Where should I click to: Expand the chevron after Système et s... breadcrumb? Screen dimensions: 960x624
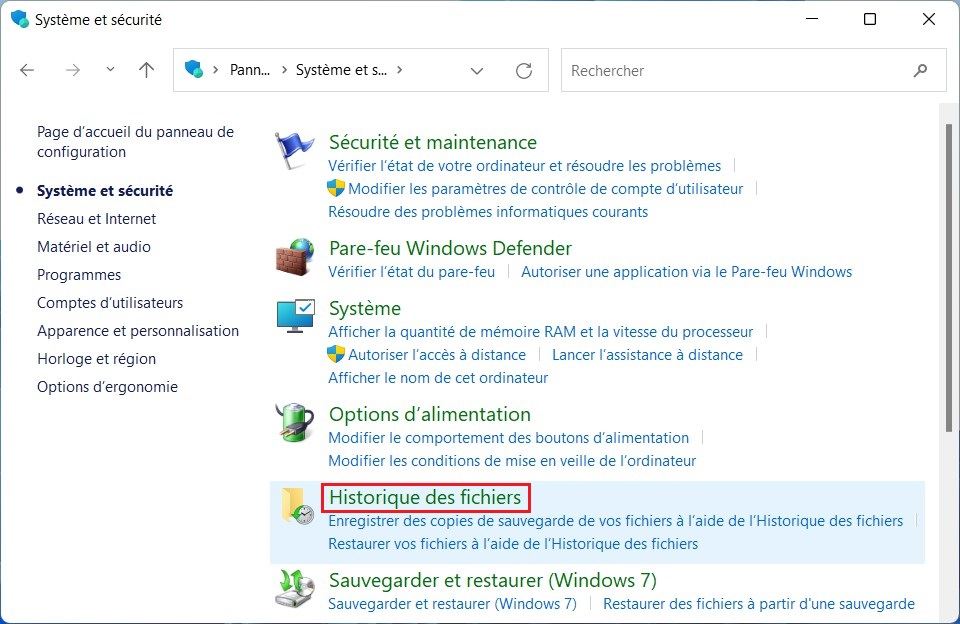(x=400, y=70)
